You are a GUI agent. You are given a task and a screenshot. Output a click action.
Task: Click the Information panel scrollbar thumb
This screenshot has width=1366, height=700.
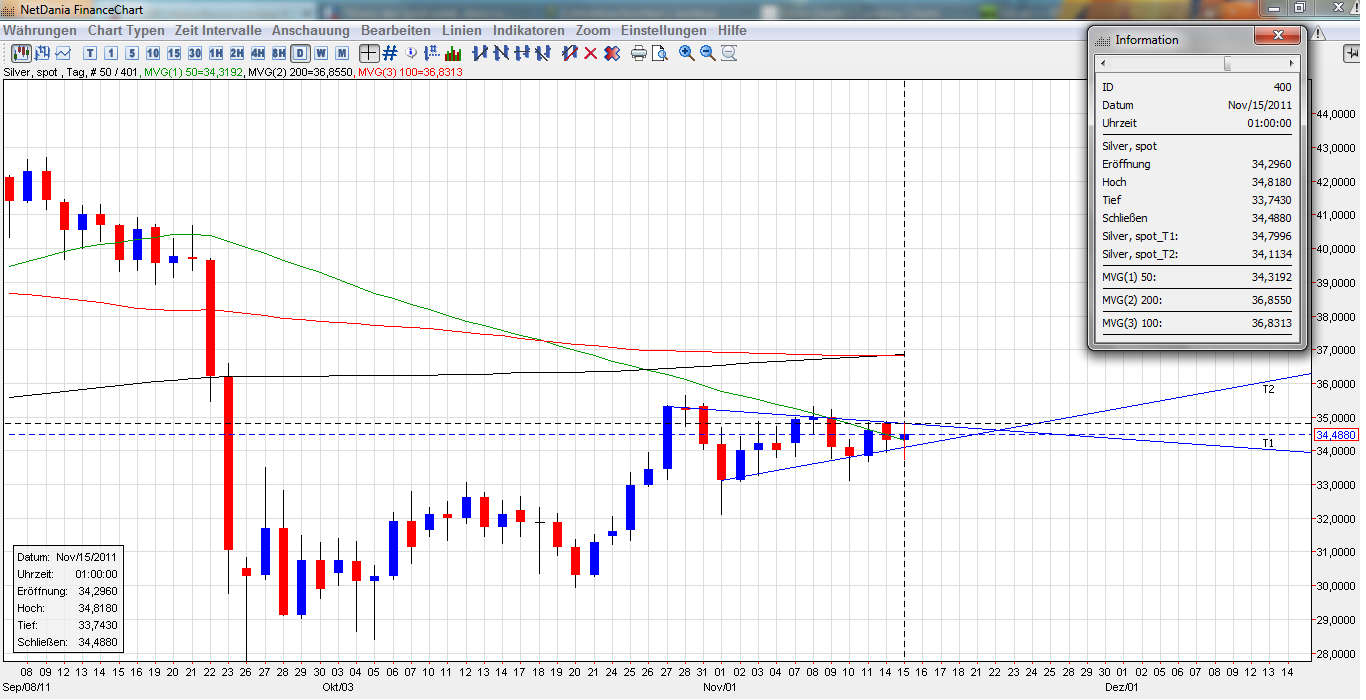pos(1227,63)
